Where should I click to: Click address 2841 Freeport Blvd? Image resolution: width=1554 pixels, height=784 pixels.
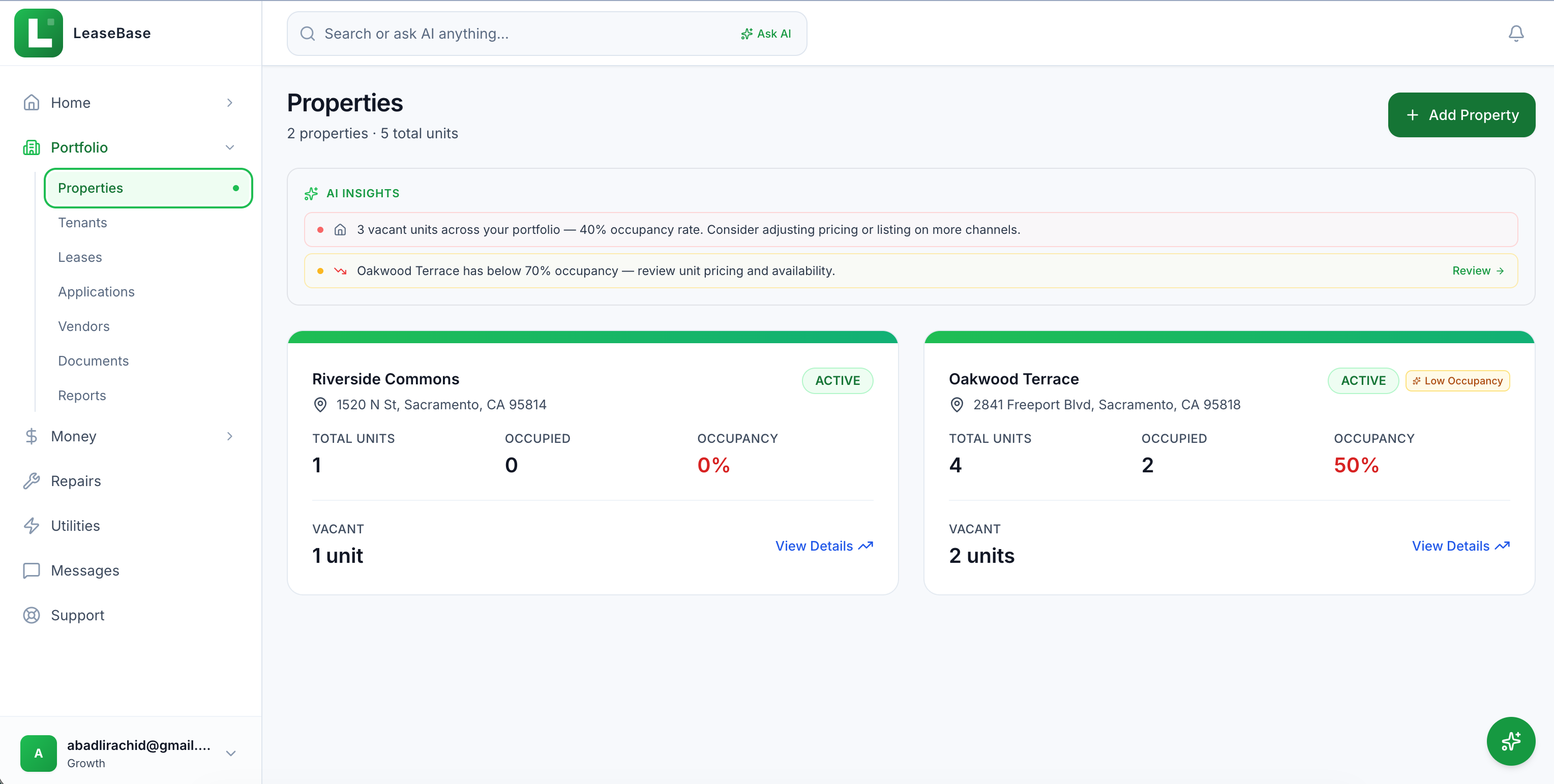pos(1107,405)
